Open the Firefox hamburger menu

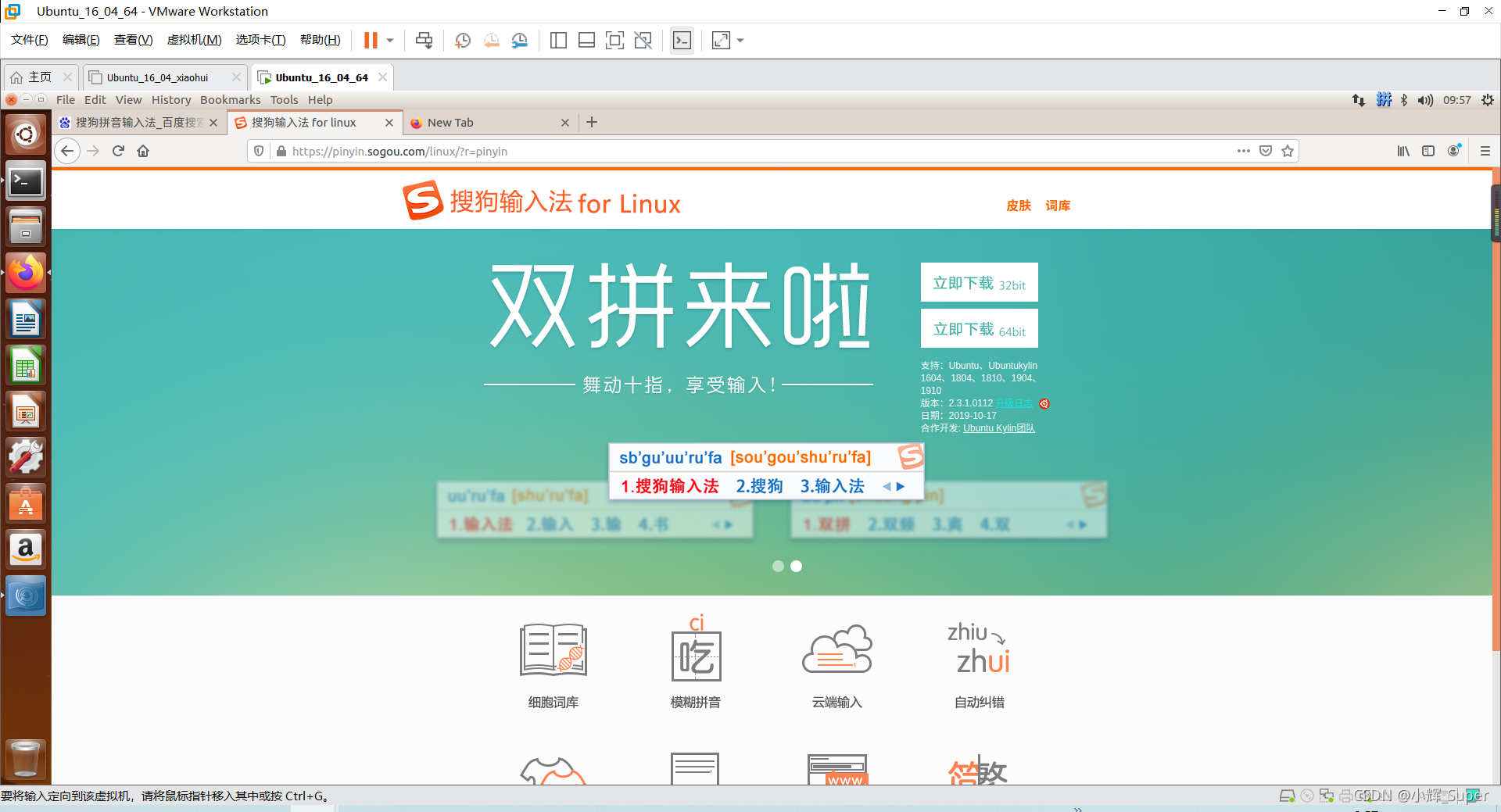[1485, 151]
